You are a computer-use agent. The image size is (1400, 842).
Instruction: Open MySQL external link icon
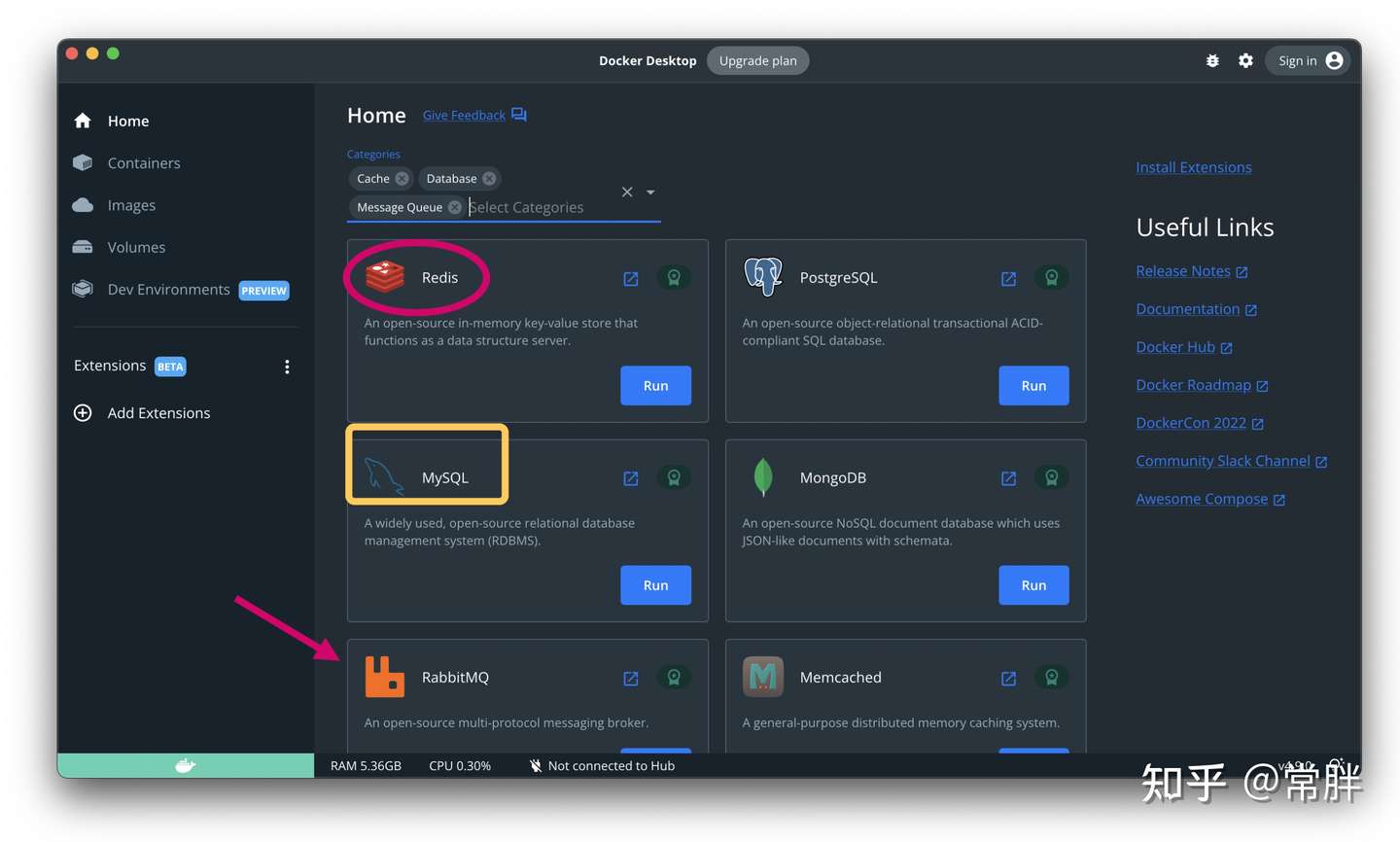tap(631, 478)
